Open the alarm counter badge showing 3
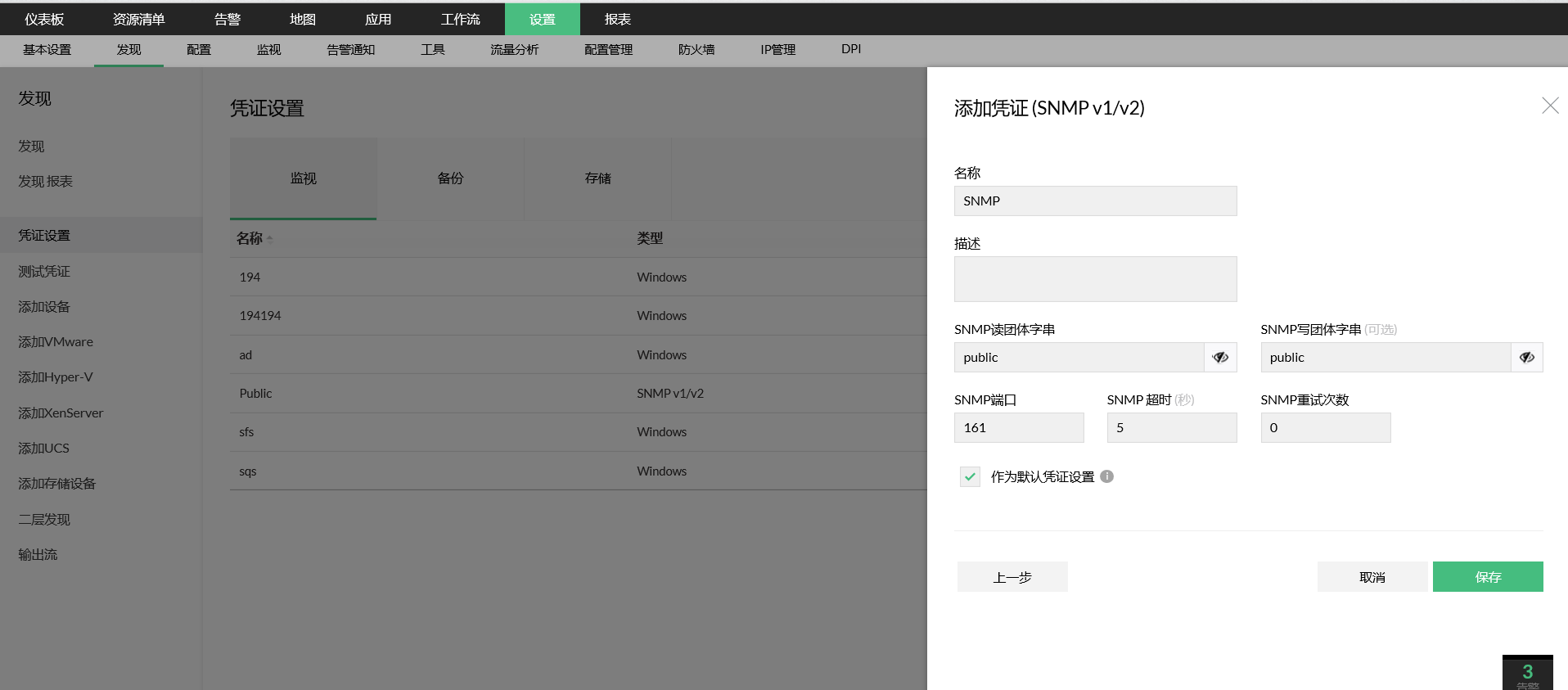The height and width of the screenshot is (690, 1568). point(1527,673)
